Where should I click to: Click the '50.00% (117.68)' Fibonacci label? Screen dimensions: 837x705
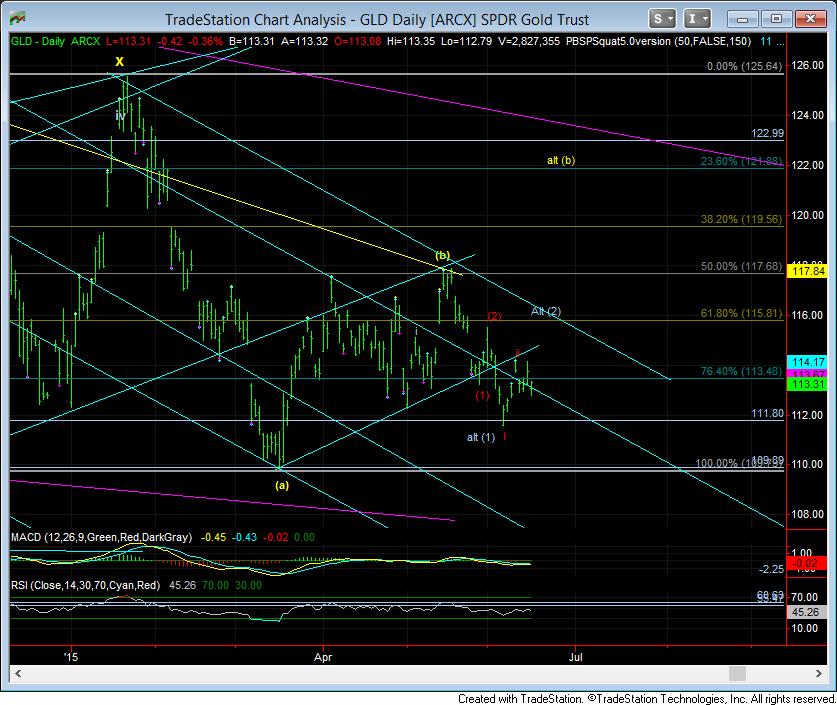(x=741, y=266)
